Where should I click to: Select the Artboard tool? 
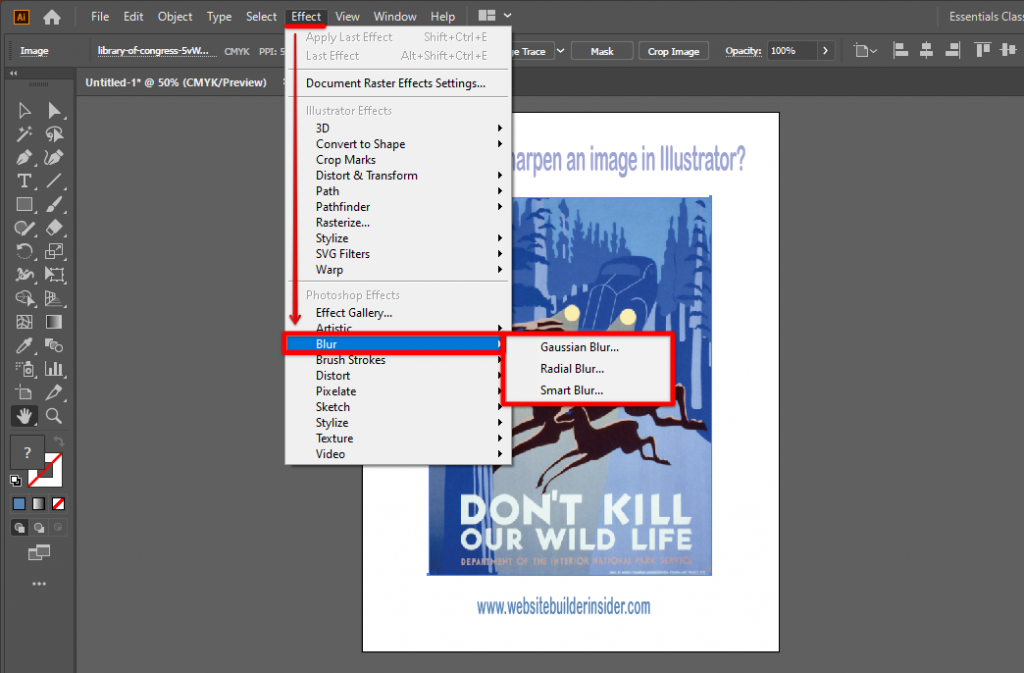24,392
